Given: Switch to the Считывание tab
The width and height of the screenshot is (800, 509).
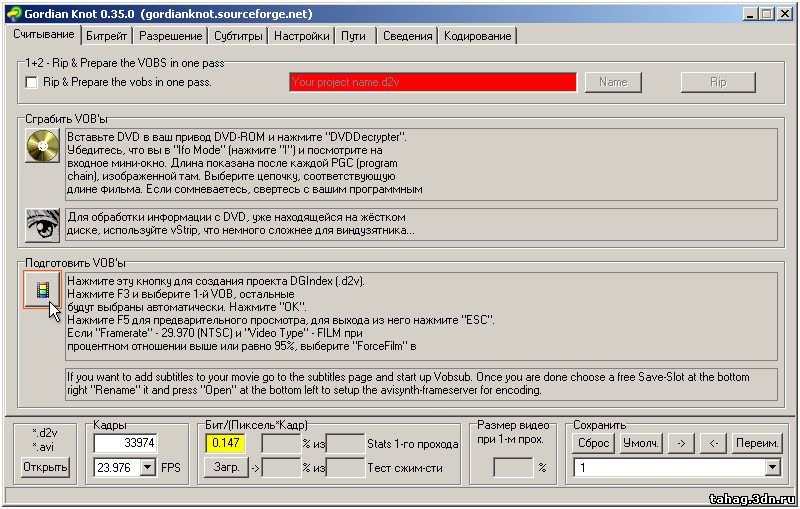Looking at the screenshot, I should pyautogui.click(x=44, y=34).
